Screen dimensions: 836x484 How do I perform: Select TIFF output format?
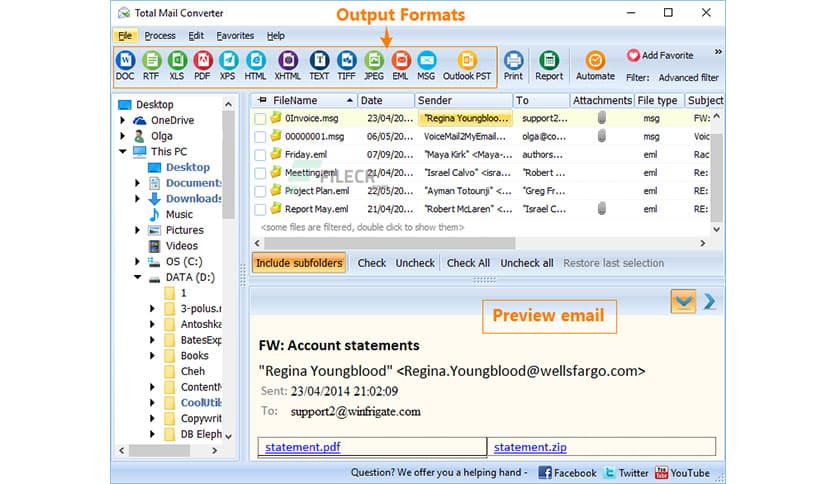point(346,66)
